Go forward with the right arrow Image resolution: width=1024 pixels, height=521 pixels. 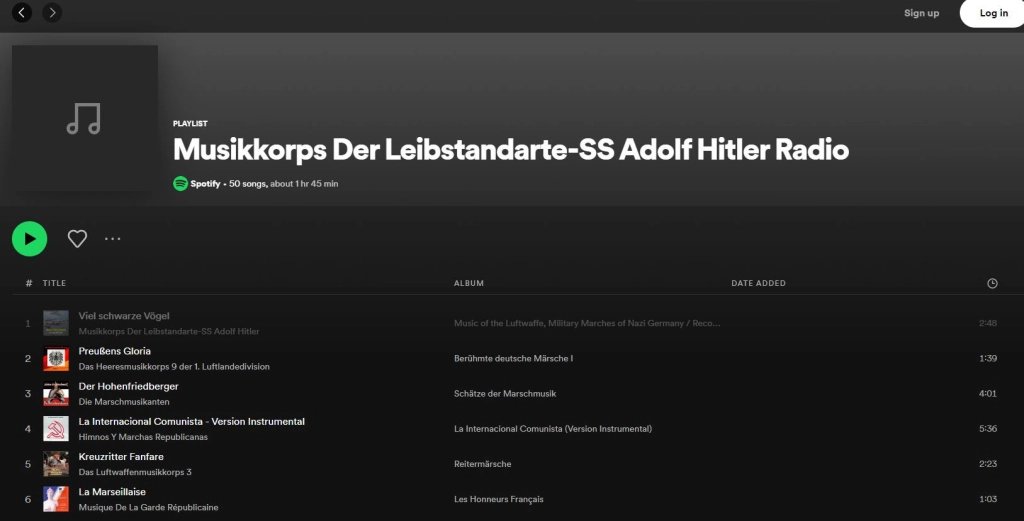[52, 12]
